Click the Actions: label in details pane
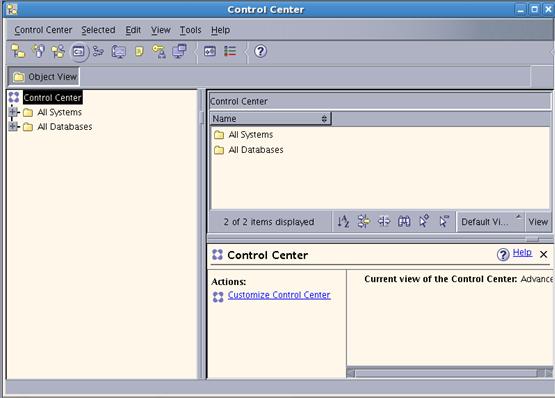The image size is (555, 398). [x=229, y=282]
